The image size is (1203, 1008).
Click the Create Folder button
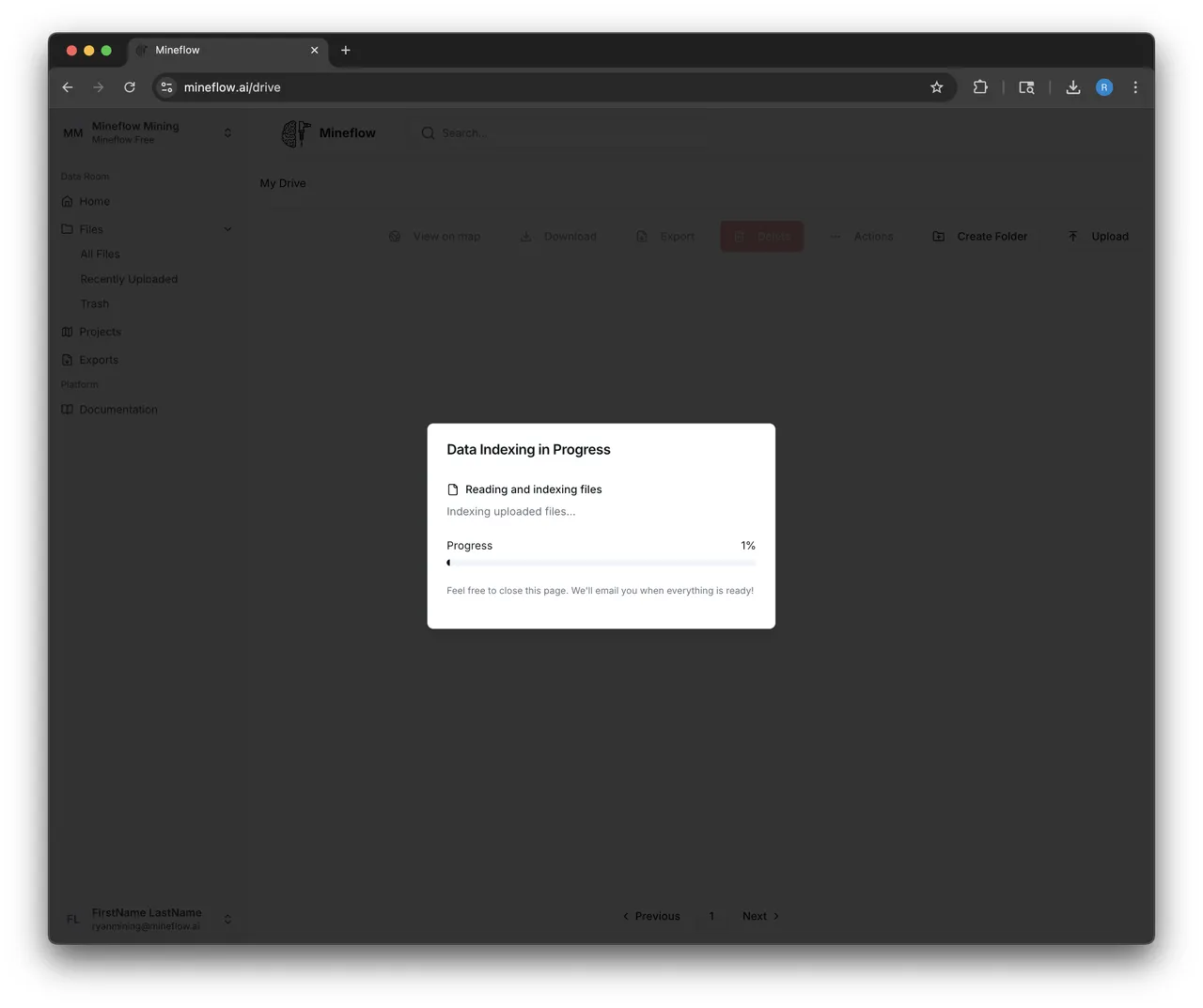(x=980, y=237)
